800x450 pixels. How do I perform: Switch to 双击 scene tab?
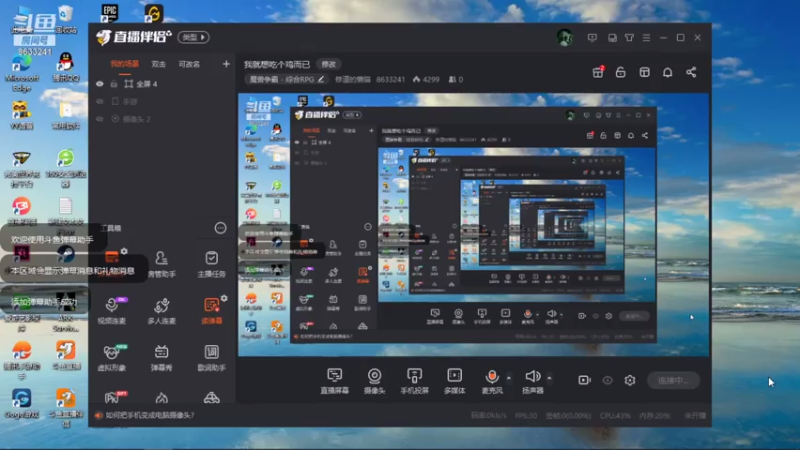[x=159, y=64]
